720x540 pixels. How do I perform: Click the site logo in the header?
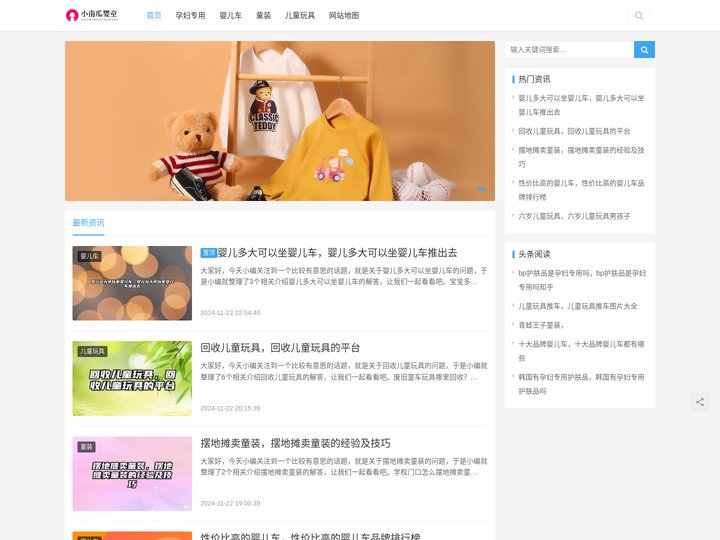(92, 15)
